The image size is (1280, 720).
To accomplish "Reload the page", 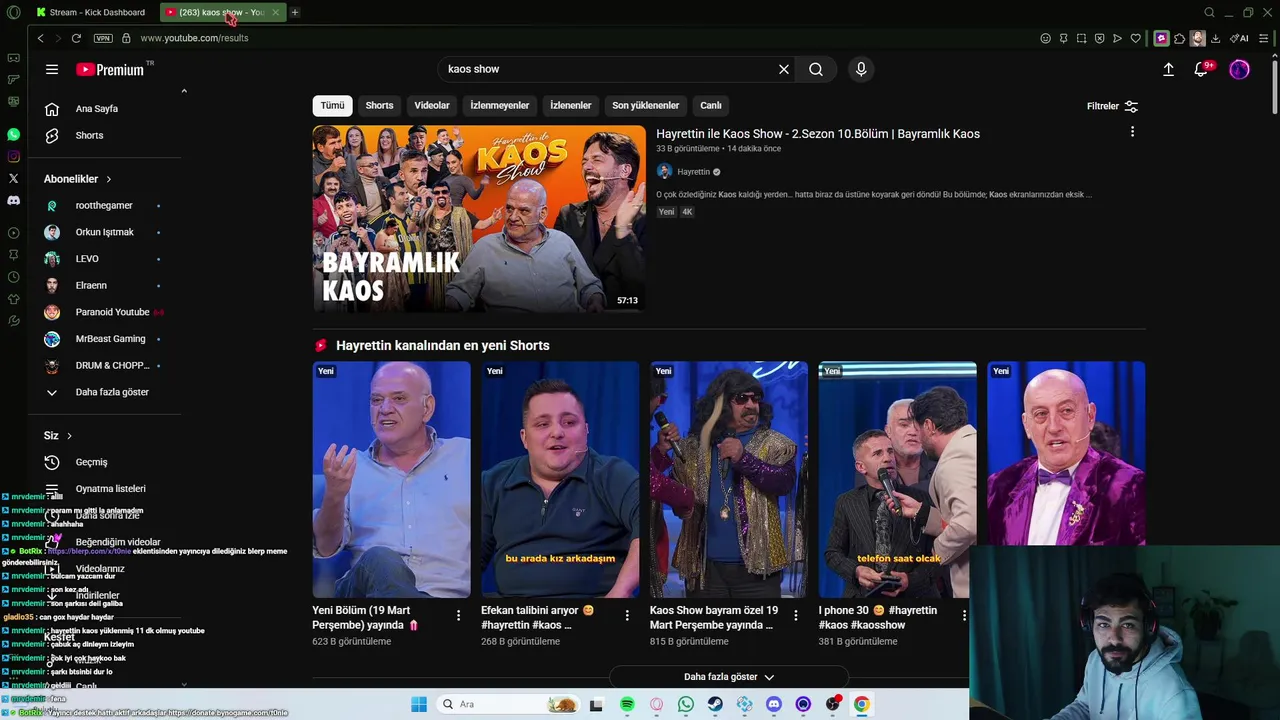I will [76, 38].
